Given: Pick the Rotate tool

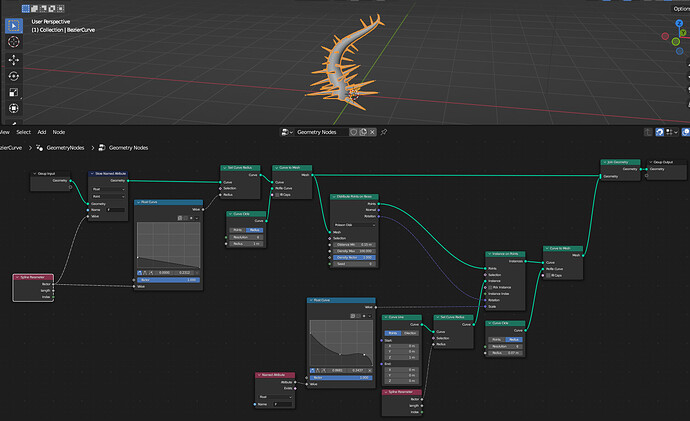Looking at the screenshot, I should tap(14, 76).
